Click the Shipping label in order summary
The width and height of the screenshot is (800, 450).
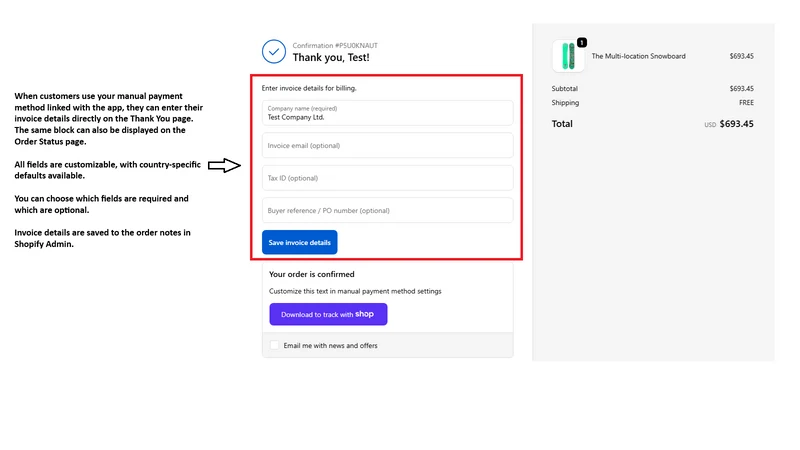pos(565,103)
